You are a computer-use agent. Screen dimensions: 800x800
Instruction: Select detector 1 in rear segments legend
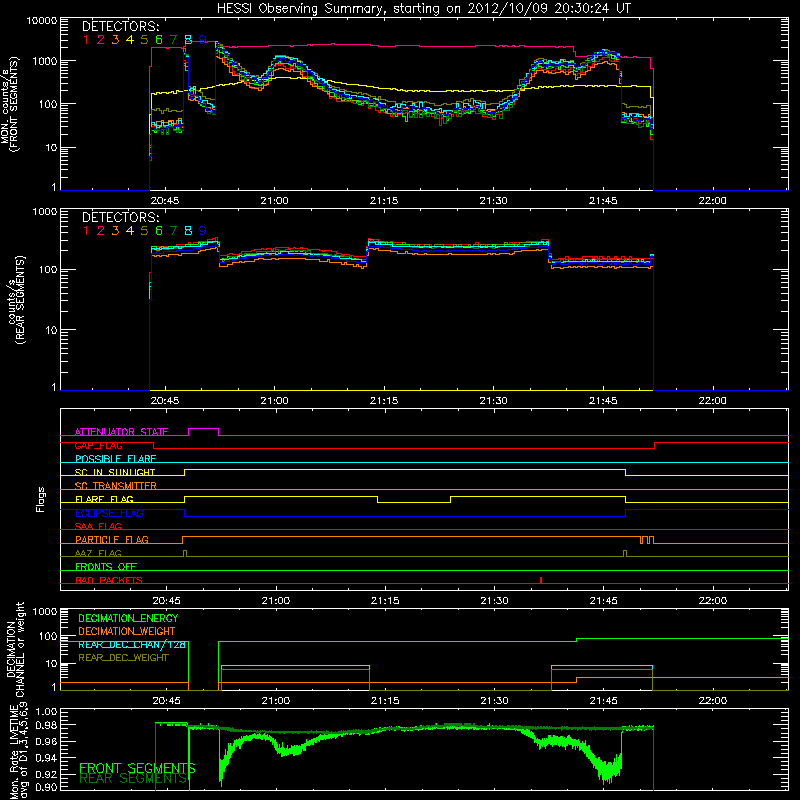[x=86, y=231]
